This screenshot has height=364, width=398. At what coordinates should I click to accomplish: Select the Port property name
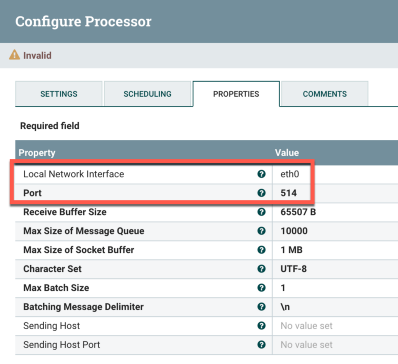32,193
